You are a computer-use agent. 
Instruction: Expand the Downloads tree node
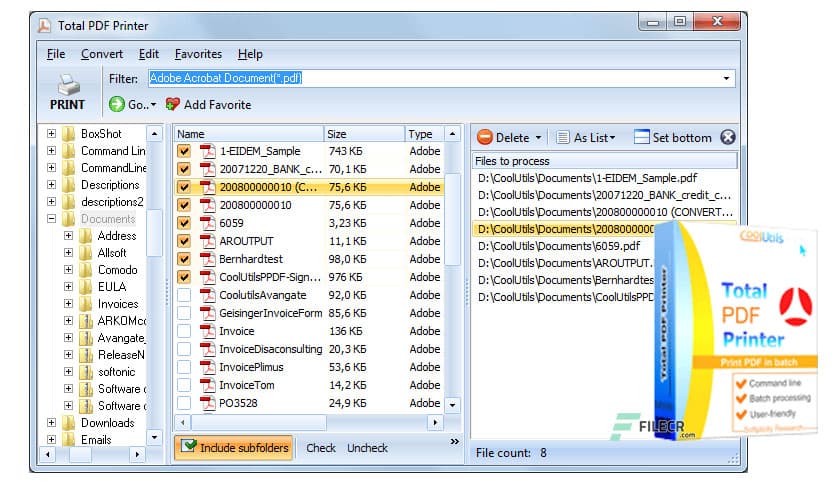[x=51, y=423]
